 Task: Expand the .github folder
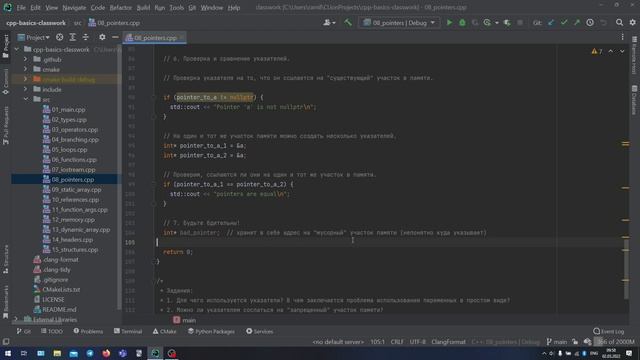tap(25, 60)
